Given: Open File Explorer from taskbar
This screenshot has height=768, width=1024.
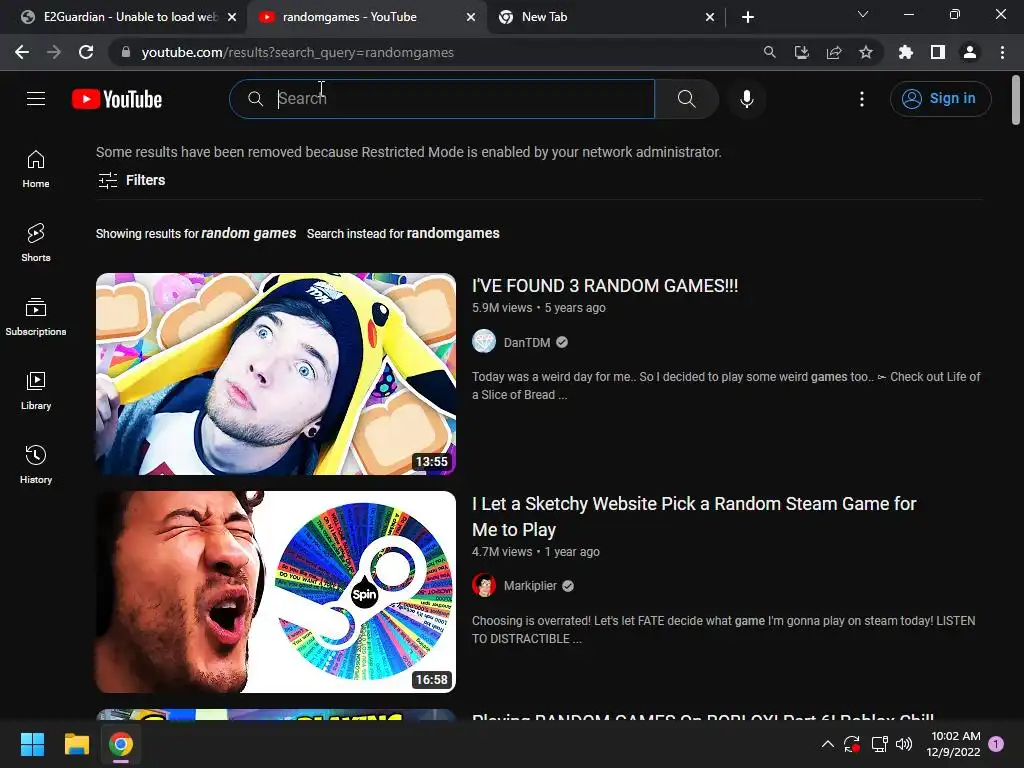Looking at the screenshot, I should coord(76,744).
